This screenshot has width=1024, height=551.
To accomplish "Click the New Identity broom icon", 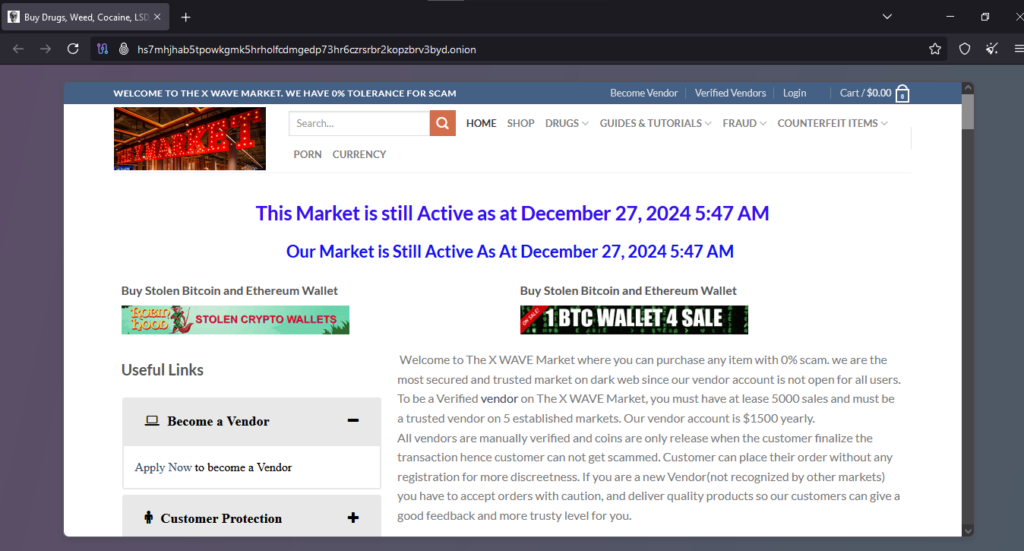I will (x=992, y=49).
